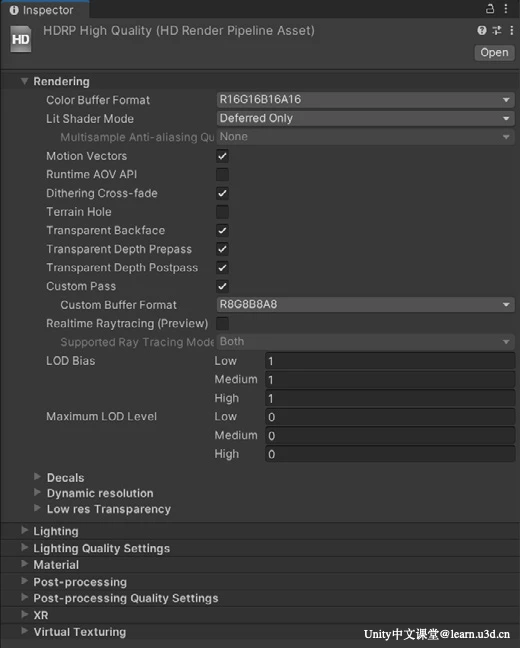Open the asset context menu dots
The image size is (520, 648).
click(x=511, y=30)
